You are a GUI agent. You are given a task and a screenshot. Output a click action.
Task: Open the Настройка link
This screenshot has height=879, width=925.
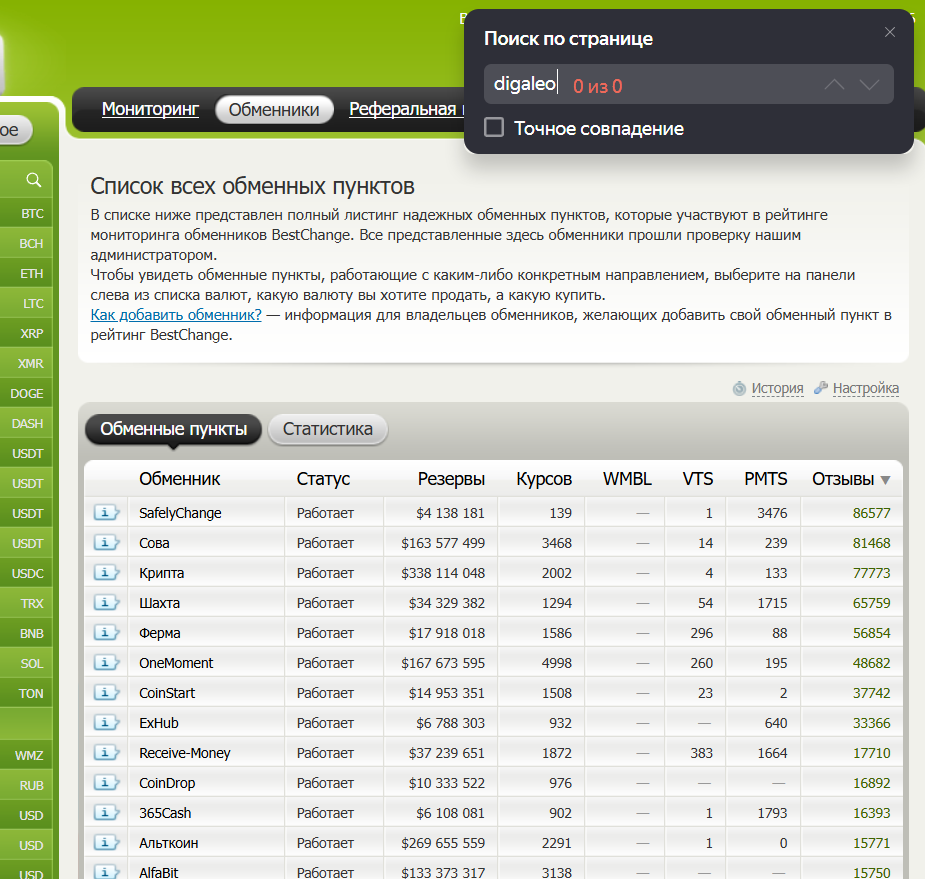coord(865,388)
